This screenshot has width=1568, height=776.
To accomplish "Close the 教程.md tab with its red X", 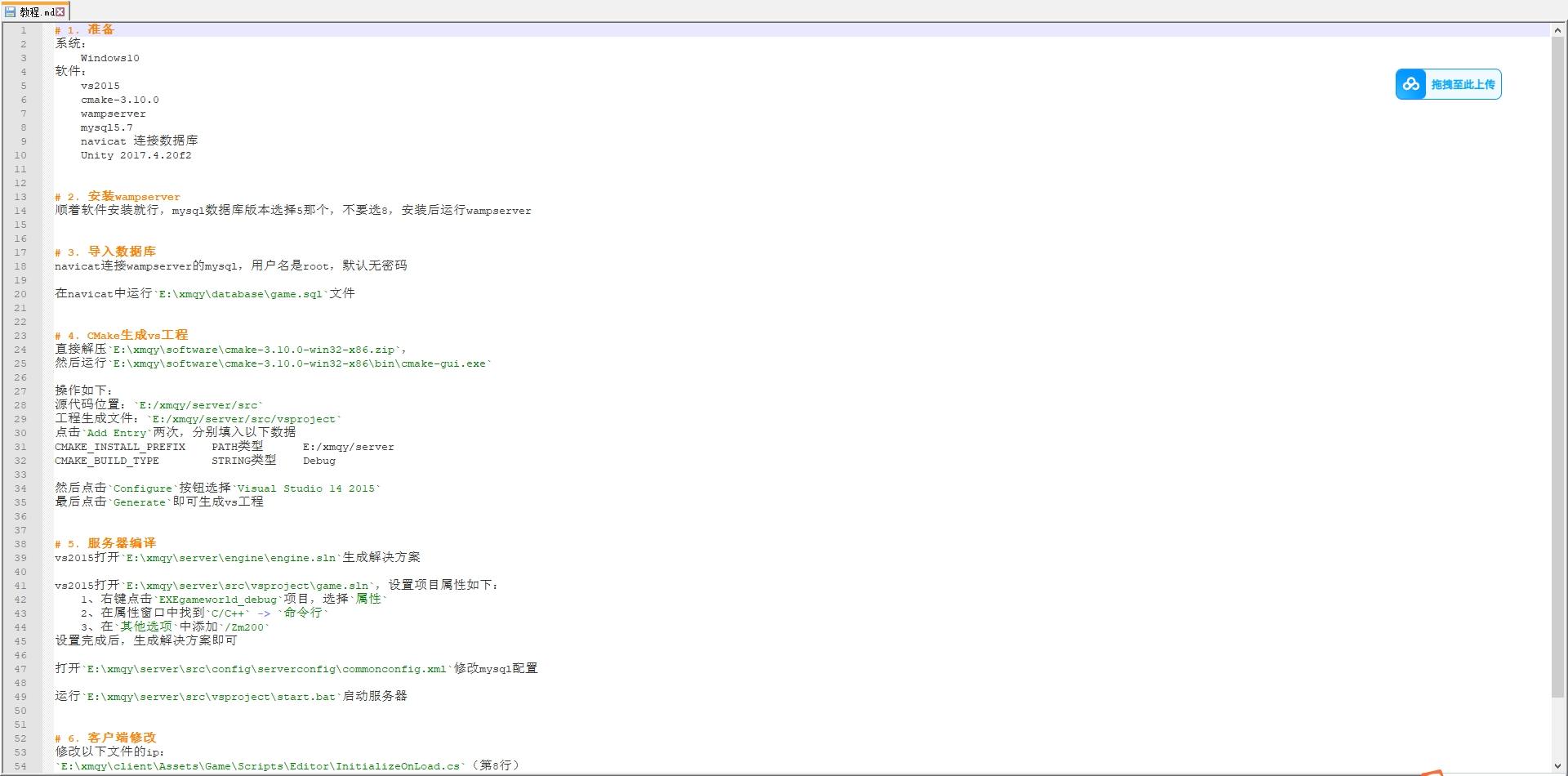I will pyautogui.click(x=60, y=12).
